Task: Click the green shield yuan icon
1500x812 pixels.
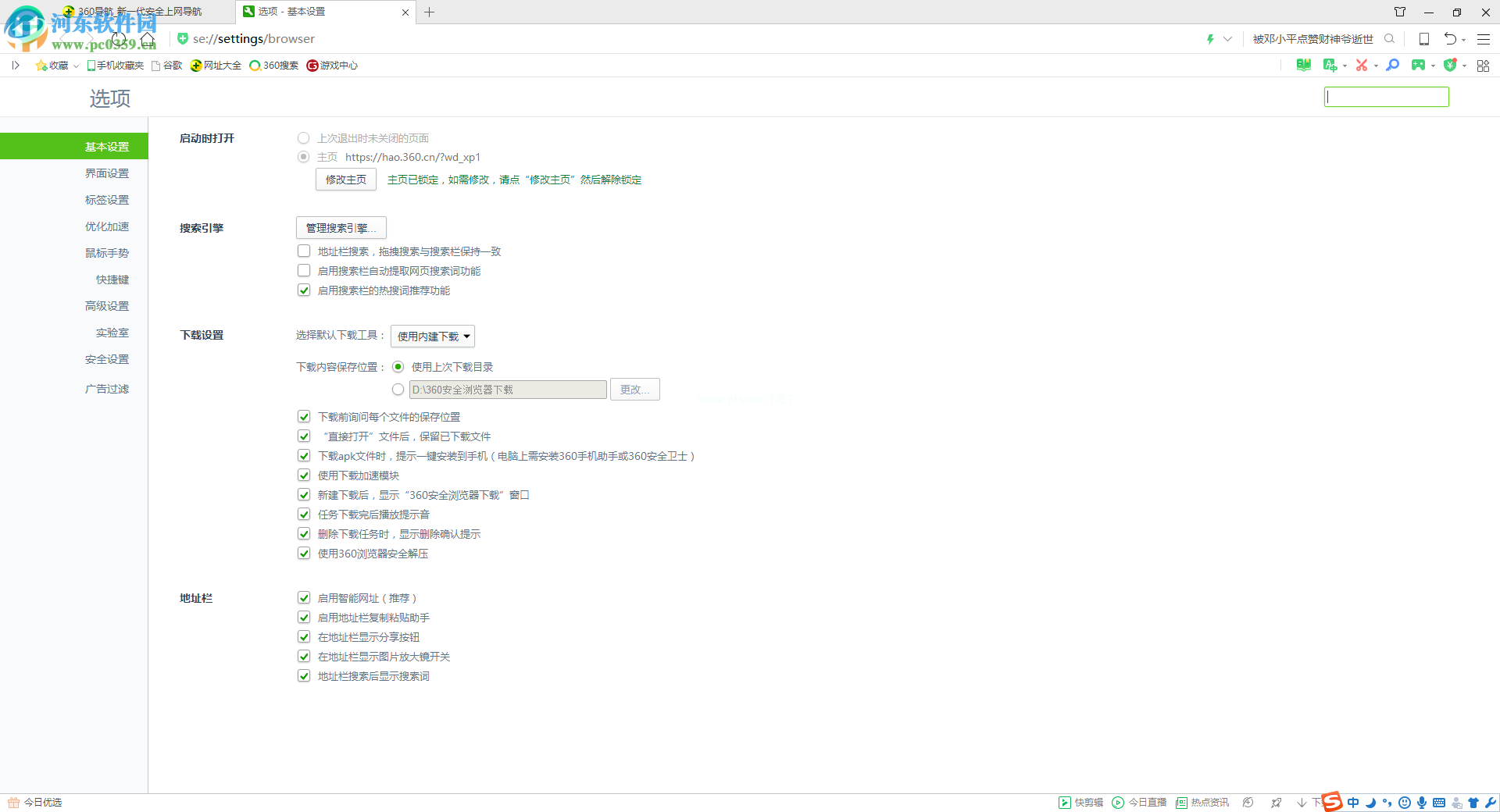Action: pos(1450,66)
